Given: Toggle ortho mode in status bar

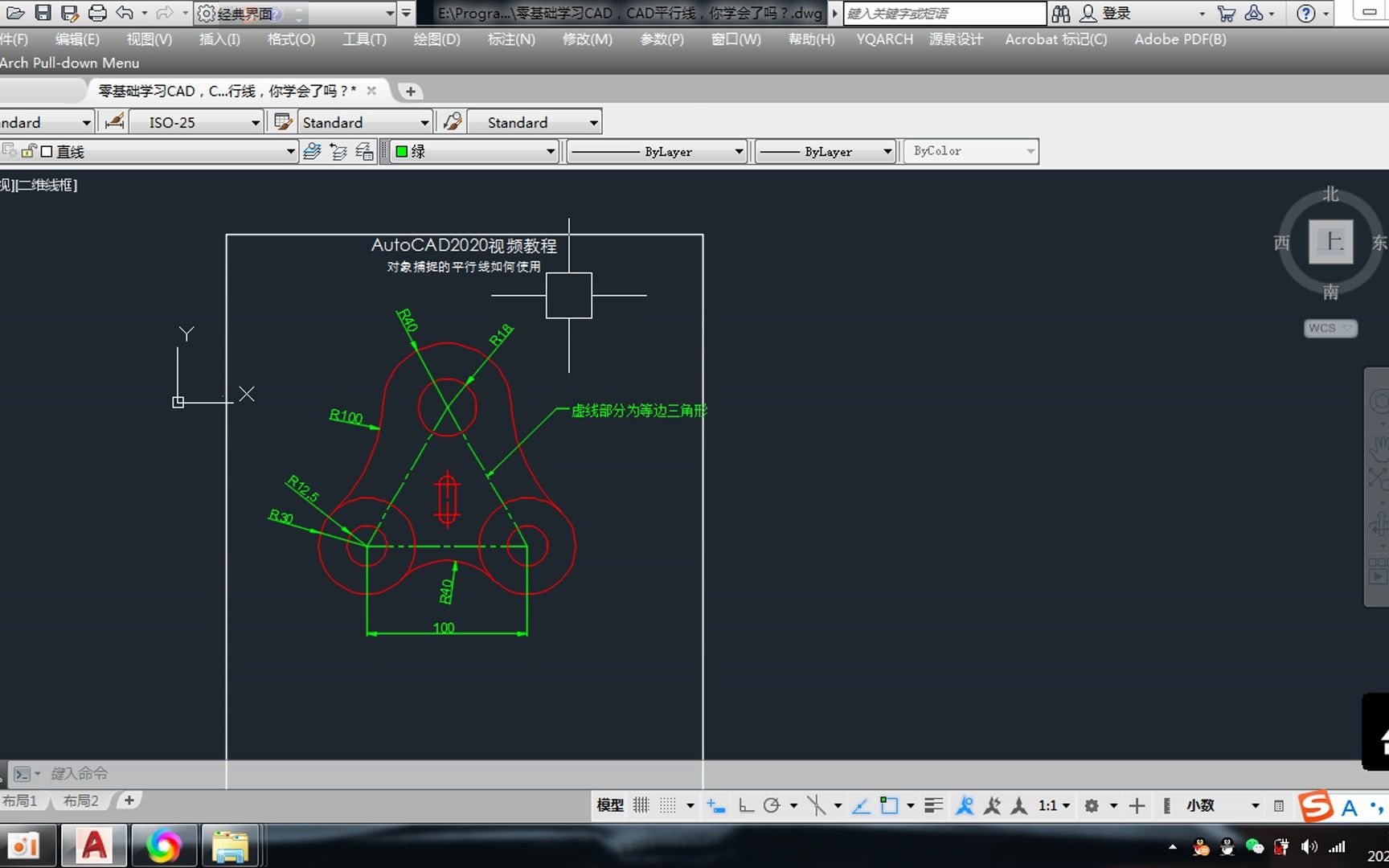Looking at the screenshot, I should pos(746,805).
